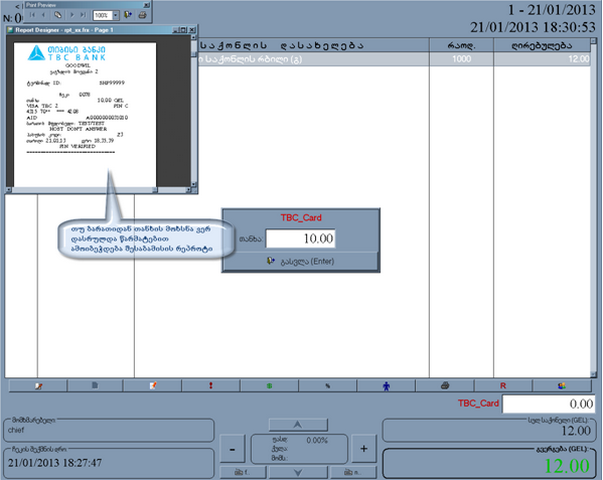
Task: Click the up arrow above discount panel
Action: (298, 424)
